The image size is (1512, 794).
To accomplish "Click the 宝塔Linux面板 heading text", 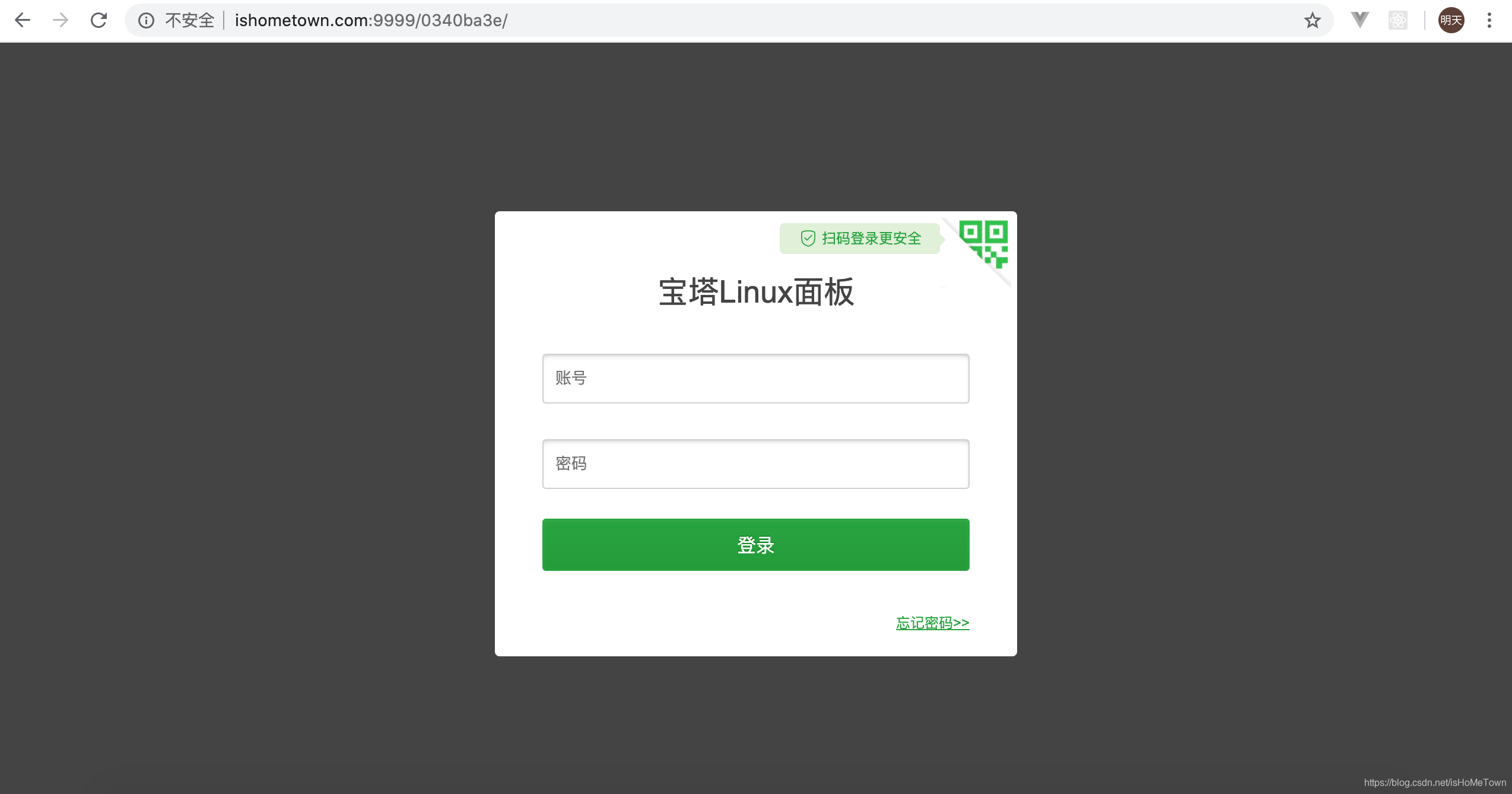I will 756,292.
